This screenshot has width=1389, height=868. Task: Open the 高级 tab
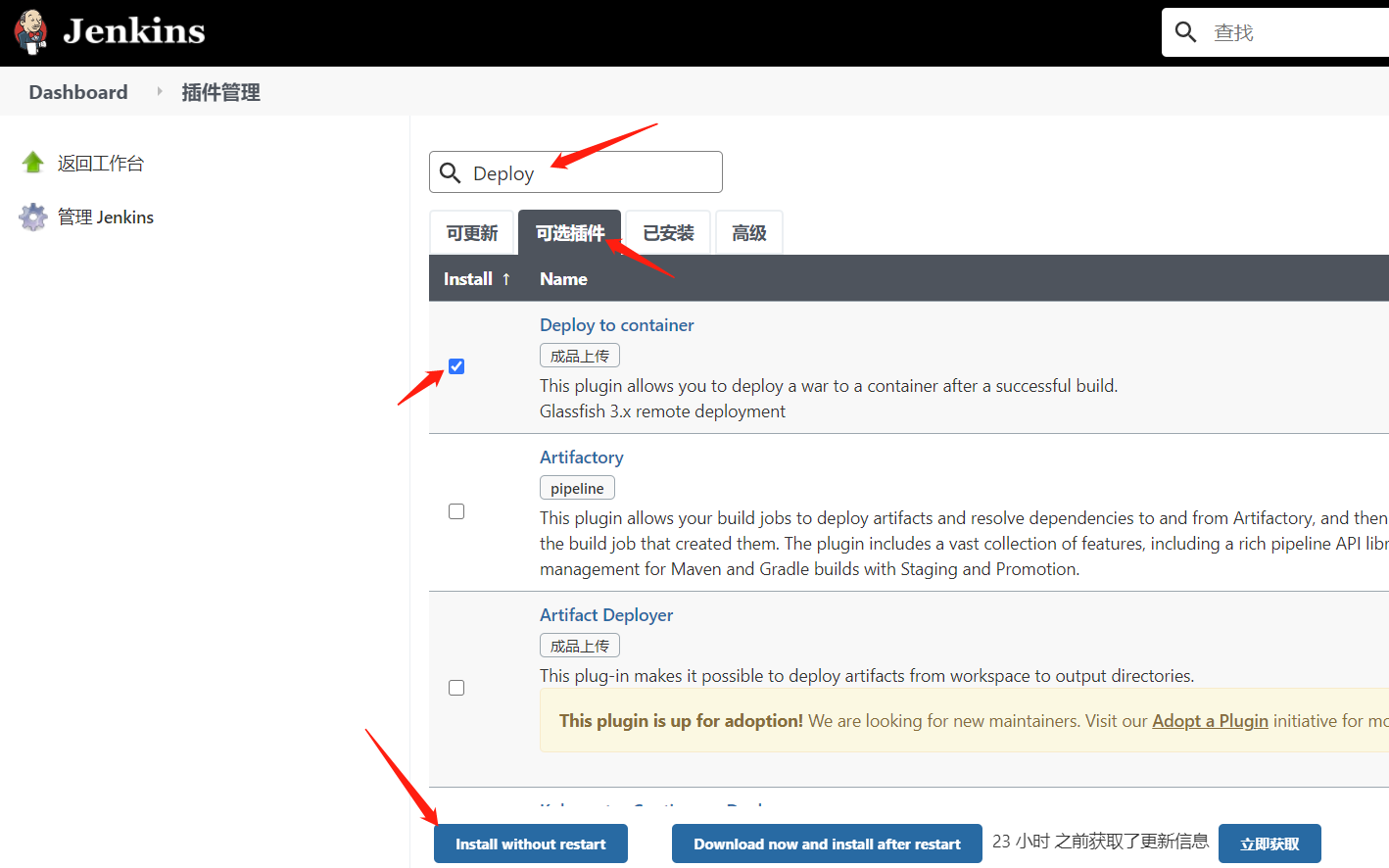coord(749,233)
